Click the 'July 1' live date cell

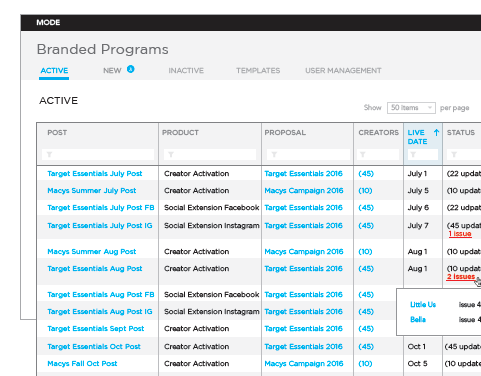coord(417,174)
